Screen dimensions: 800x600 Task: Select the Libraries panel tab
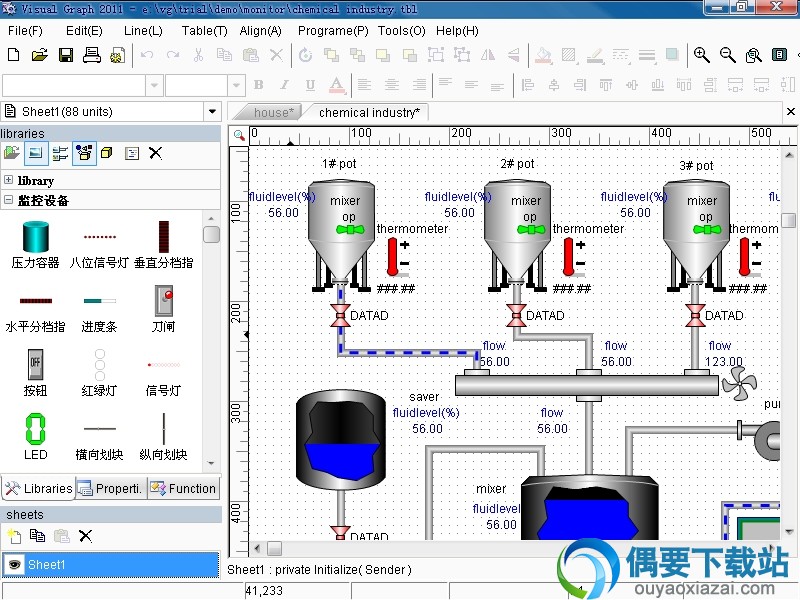point(39,488)
